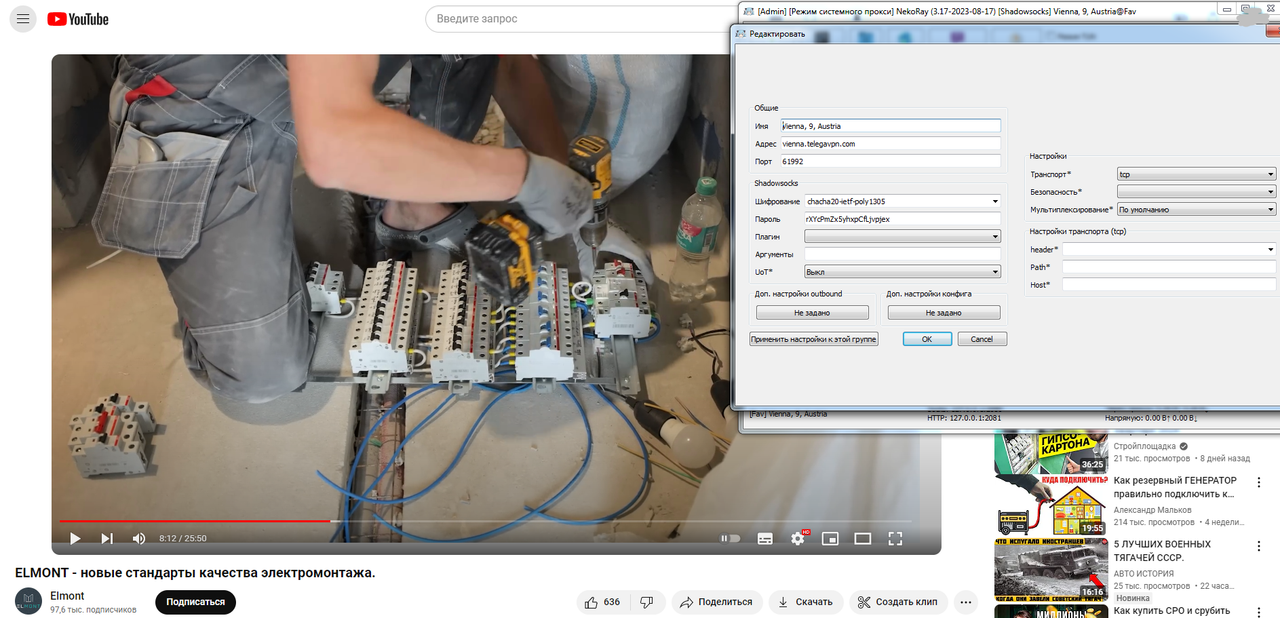Switch to miniplayer mode
Image resolution: width=1280 pixels, height=618 pixels.
[830, 538]
